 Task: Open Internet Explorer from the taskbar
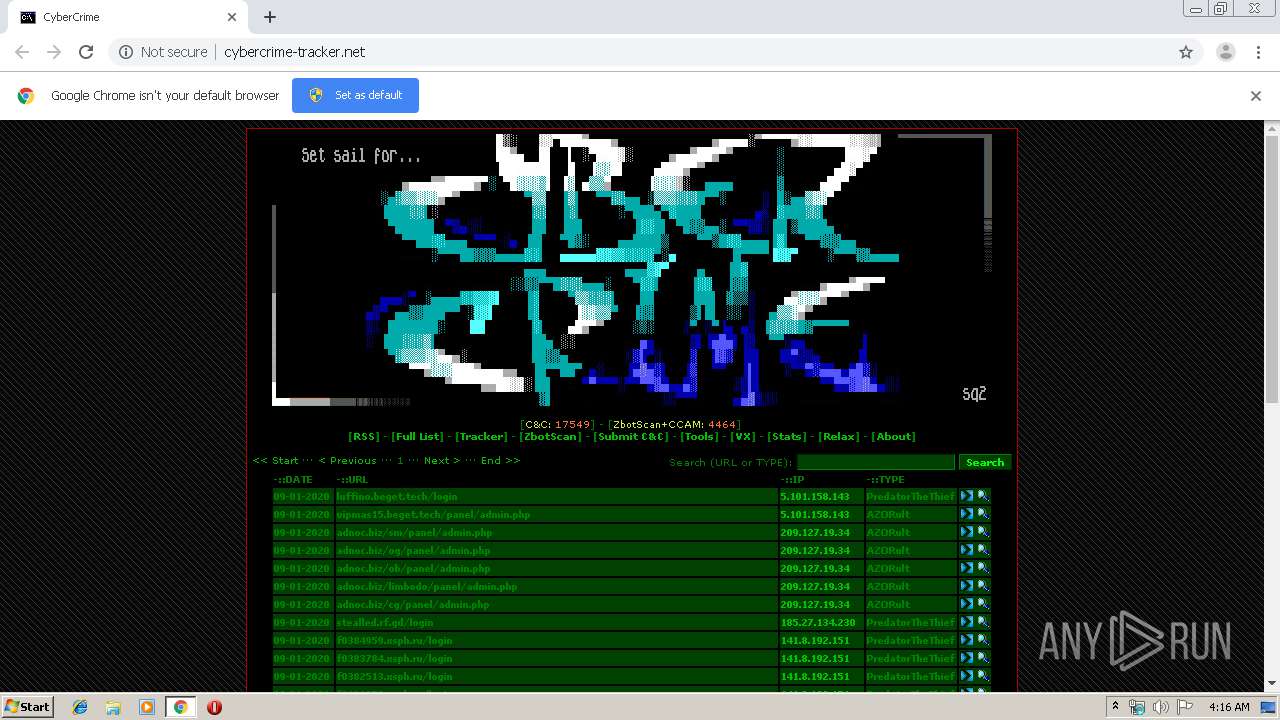tap(80, 707)
